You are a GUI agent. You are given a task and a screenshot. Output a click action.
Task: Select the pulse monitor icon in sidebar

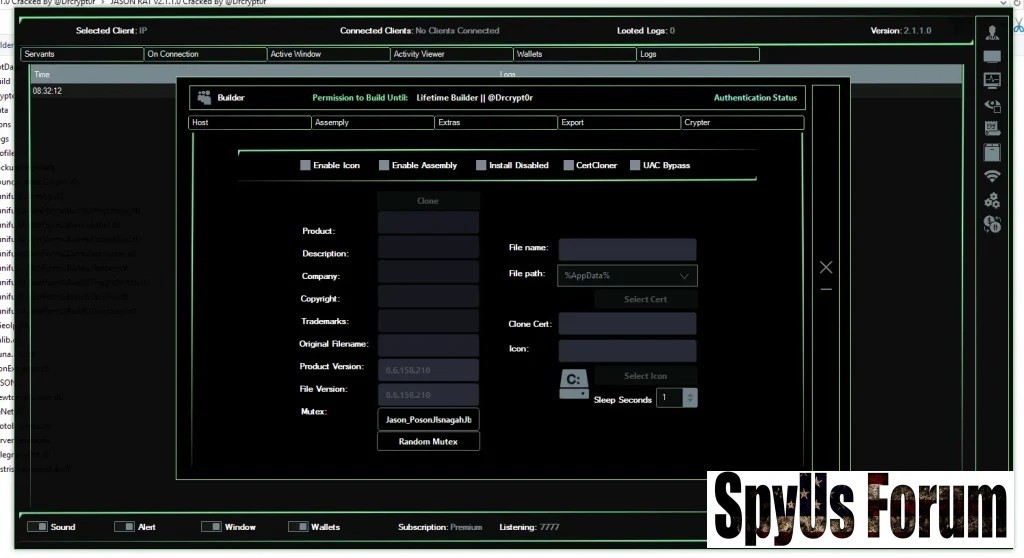[991, 80]
